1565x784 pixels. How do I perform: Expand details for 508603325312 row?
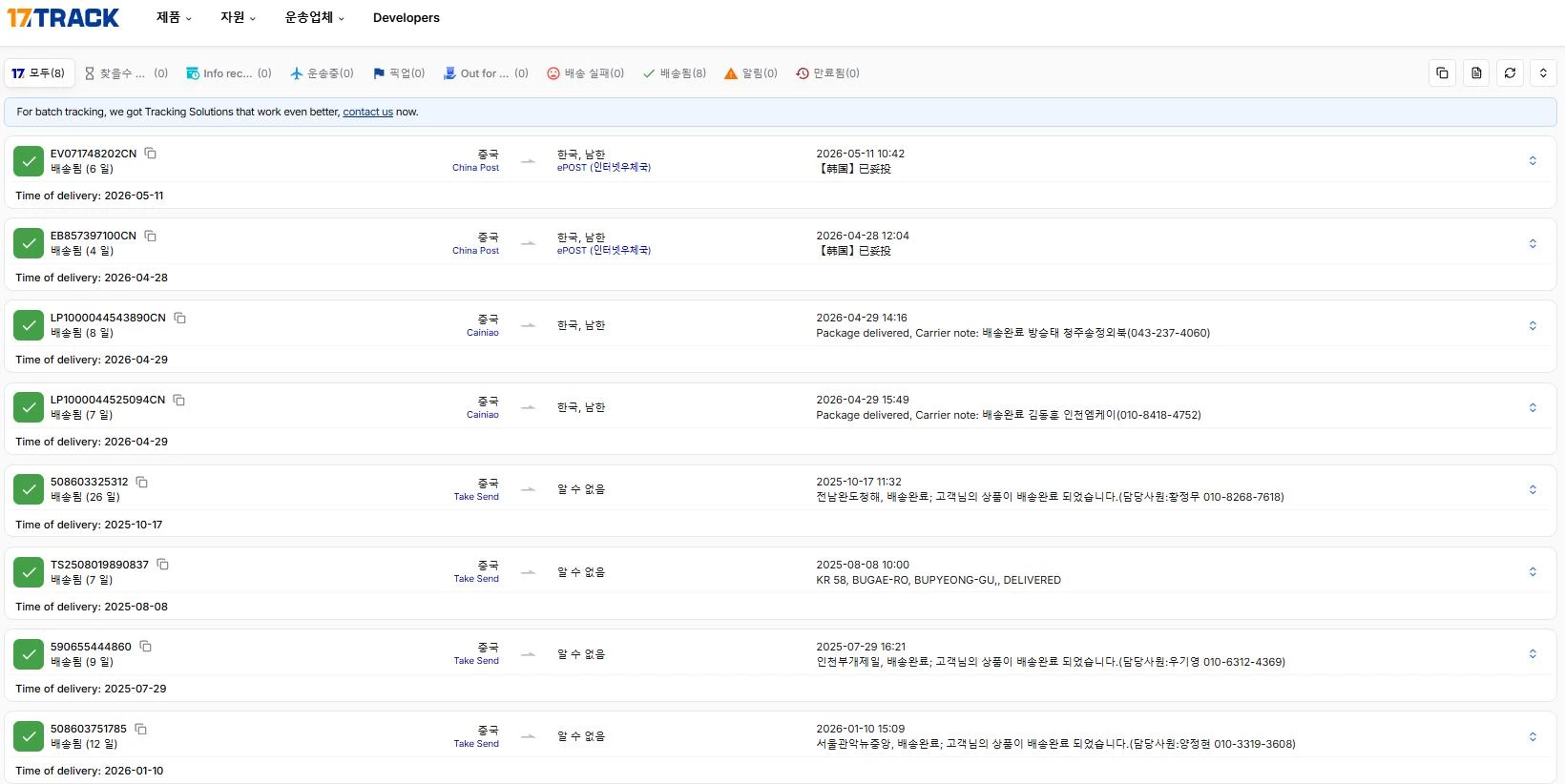click(1533, 489)
